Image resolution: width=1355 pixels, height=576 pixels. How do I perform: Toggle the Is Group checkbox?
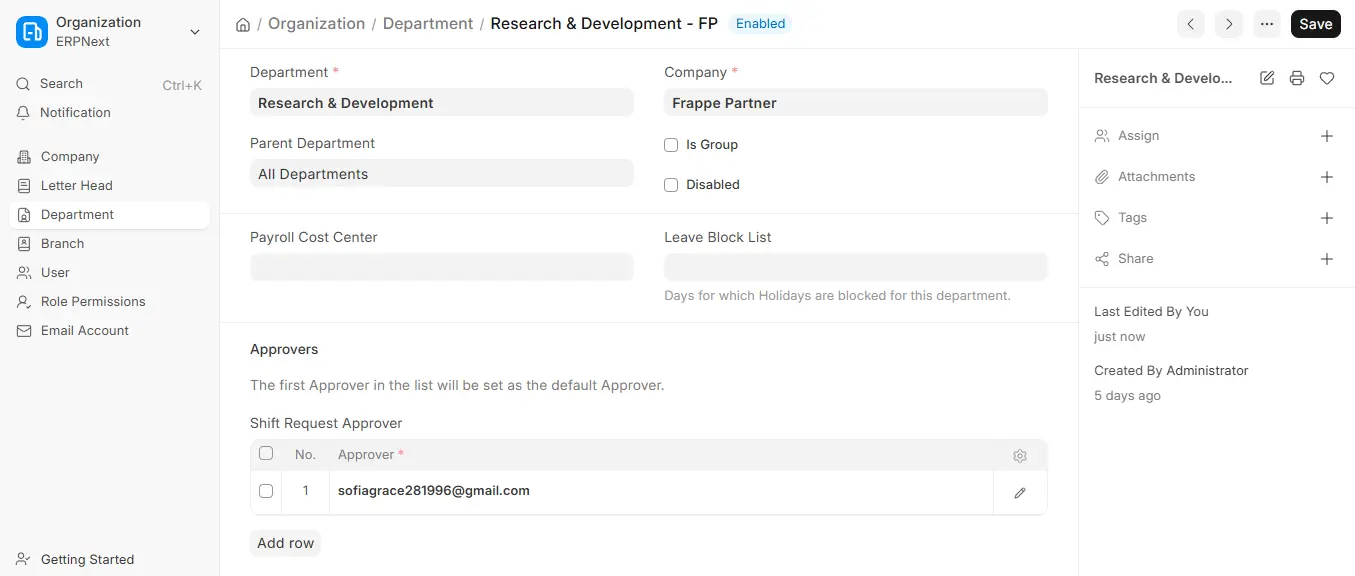point(671,145)
